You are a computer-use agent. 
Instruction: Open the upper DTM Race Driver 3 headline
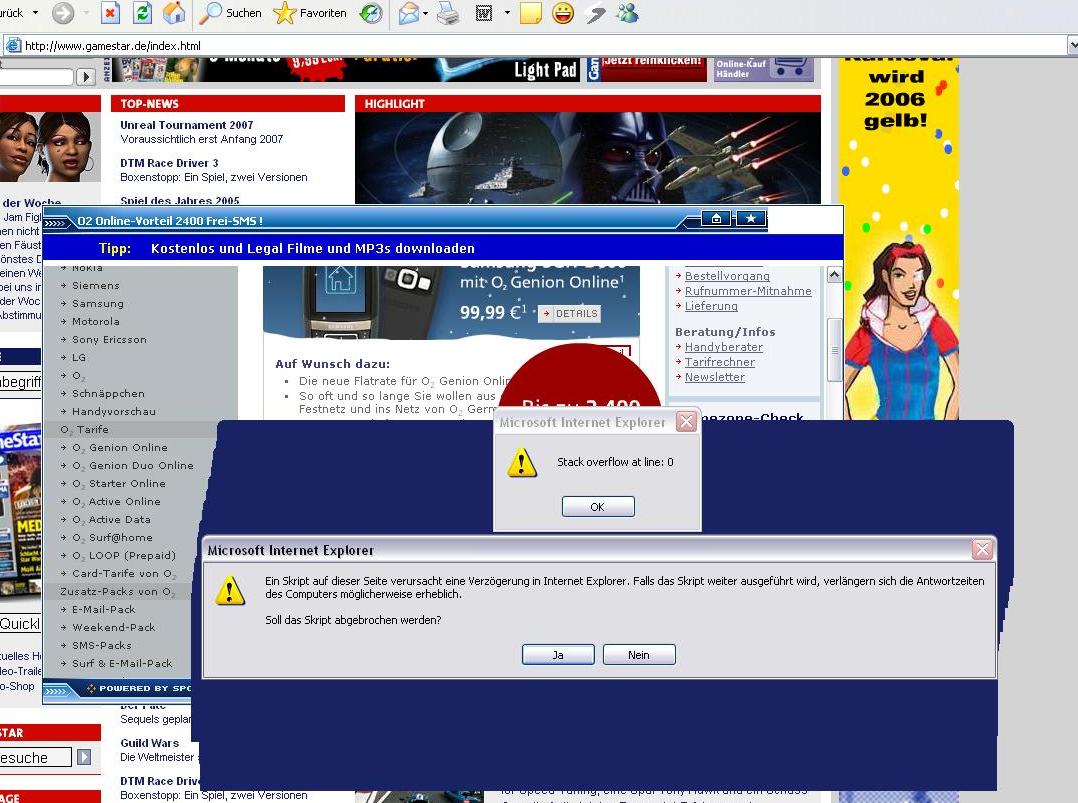click(169, 163)
